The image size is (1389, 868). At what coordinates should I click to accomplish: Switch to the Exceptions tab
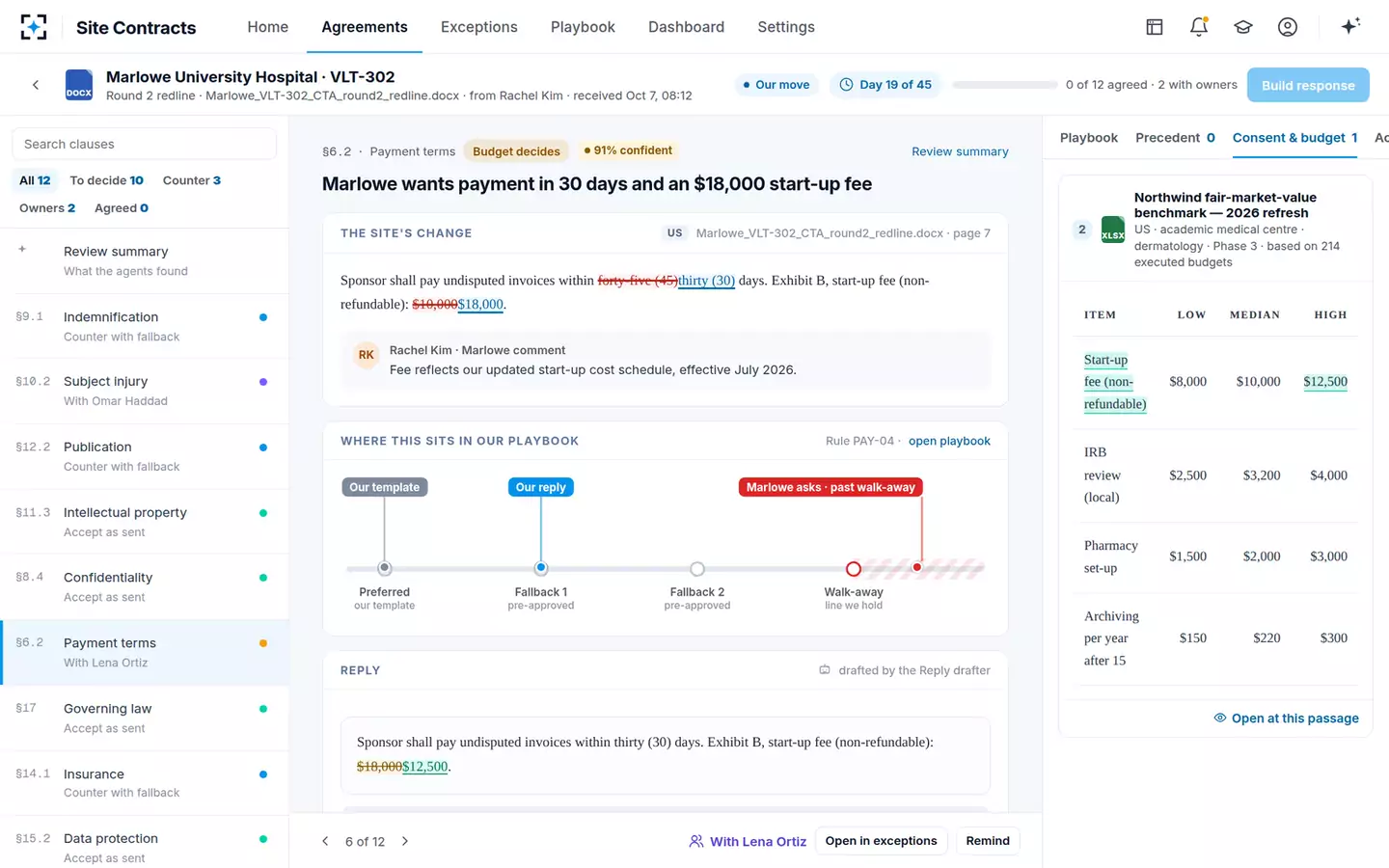[479, 27]
